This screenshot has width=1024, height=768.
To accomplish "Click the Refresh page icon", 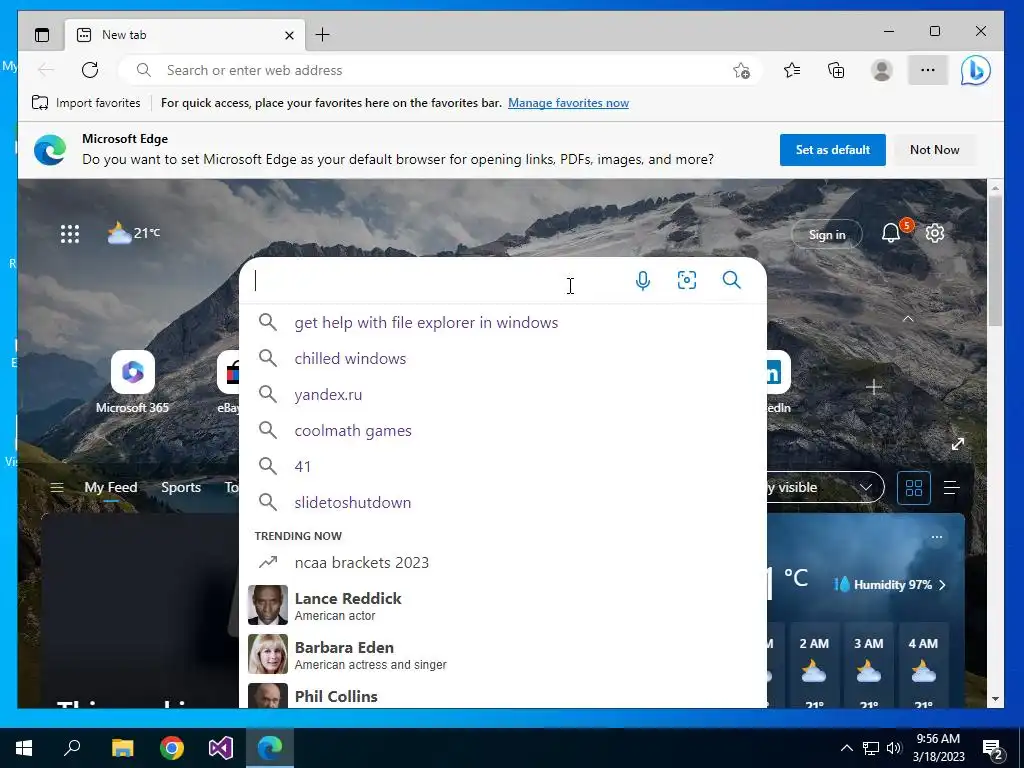I will coord(90,70).
